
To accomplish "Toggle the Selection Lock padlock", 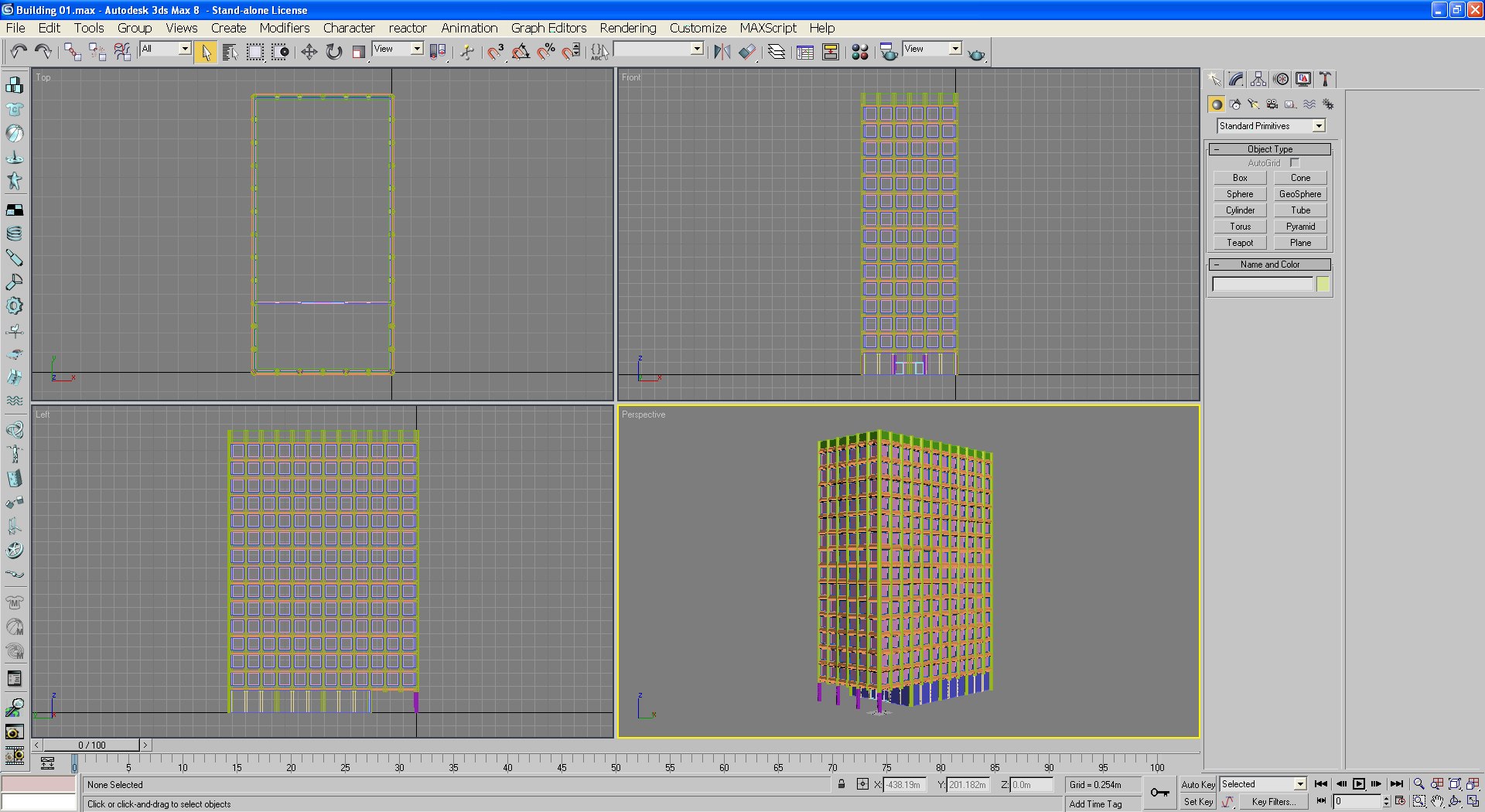I will (x=841, y=784).
